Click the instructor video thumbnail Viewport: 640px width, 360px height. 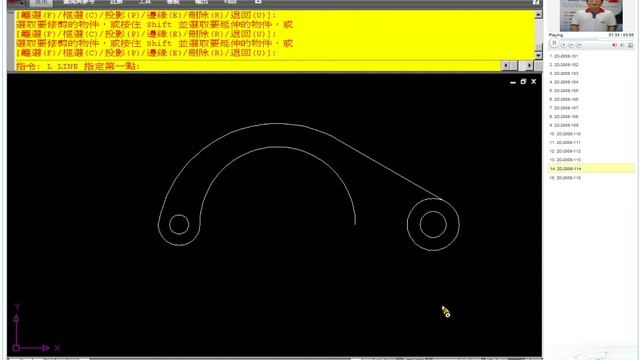[x=591, y=16]
